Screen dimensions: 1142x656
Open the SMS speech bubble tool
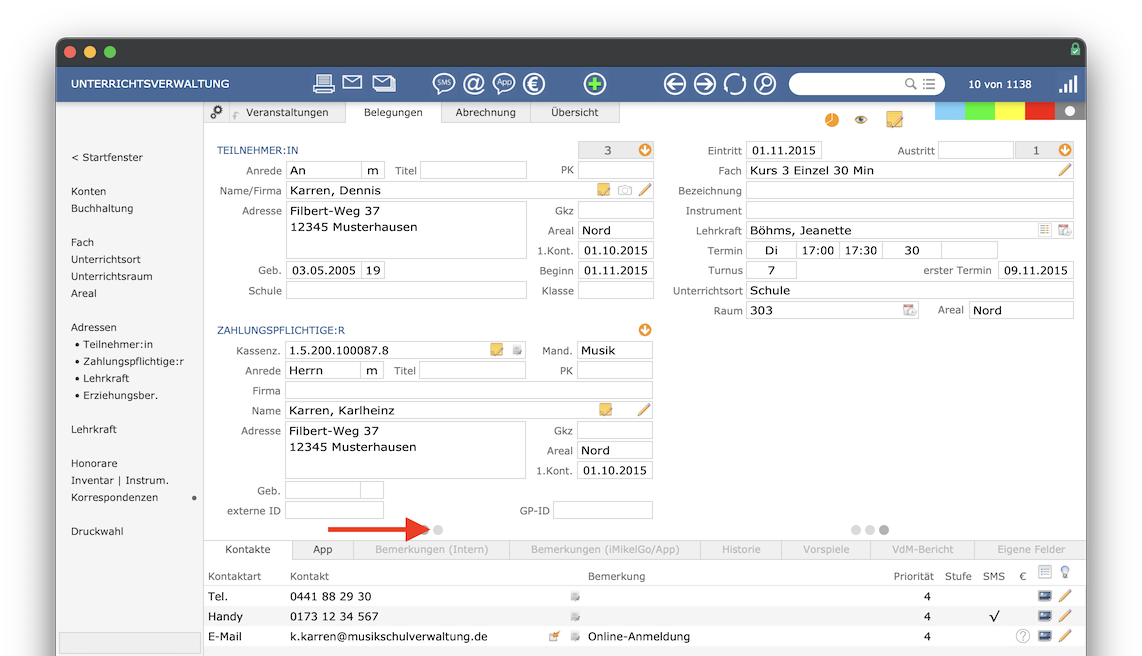[x=444, y=84]
